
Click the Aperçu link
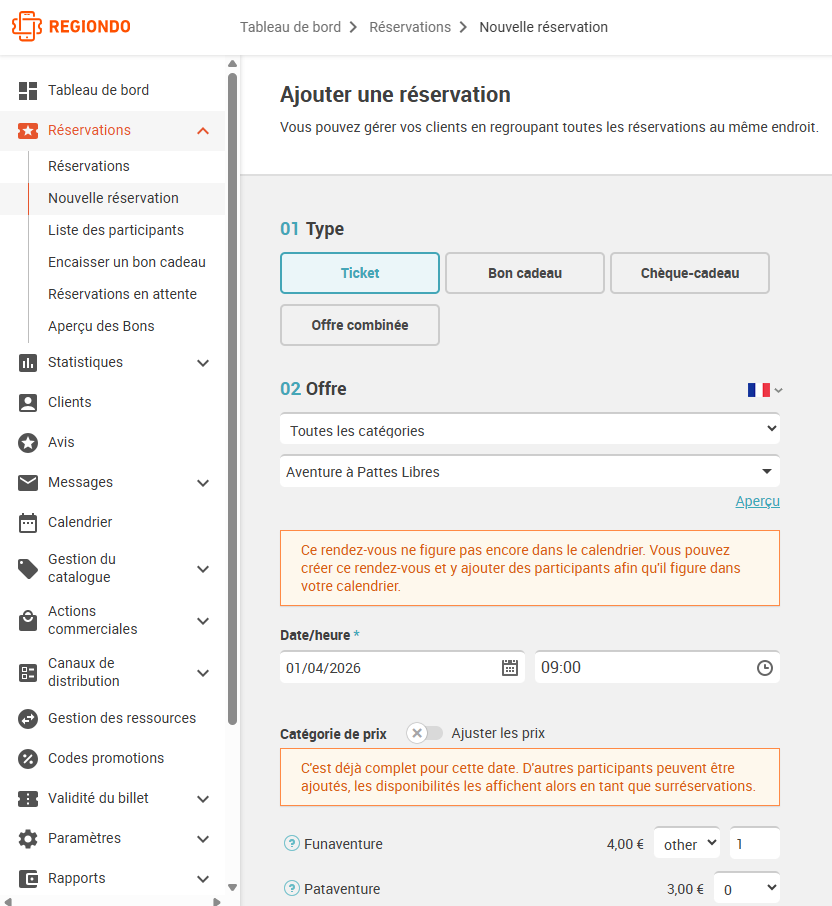point(757,501)
